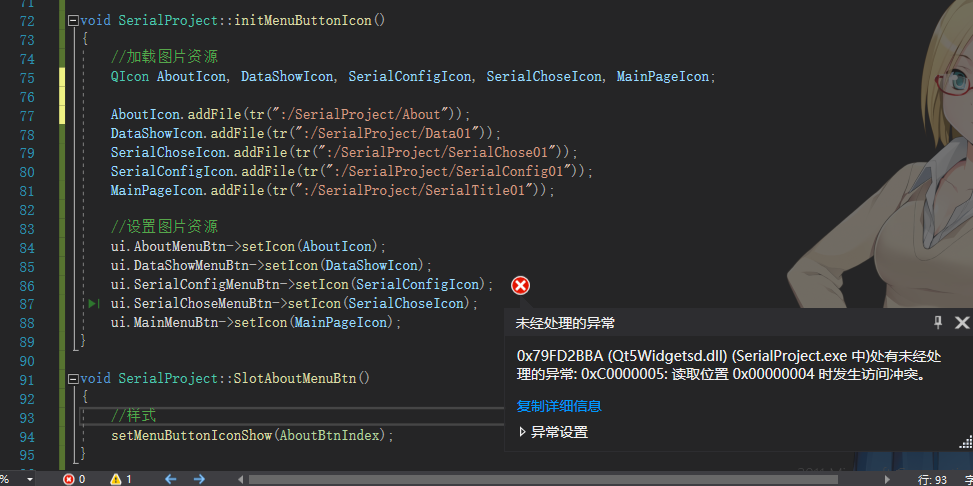Click line number 87
Viewport: 973px width, 486px height.
point(27,304)
